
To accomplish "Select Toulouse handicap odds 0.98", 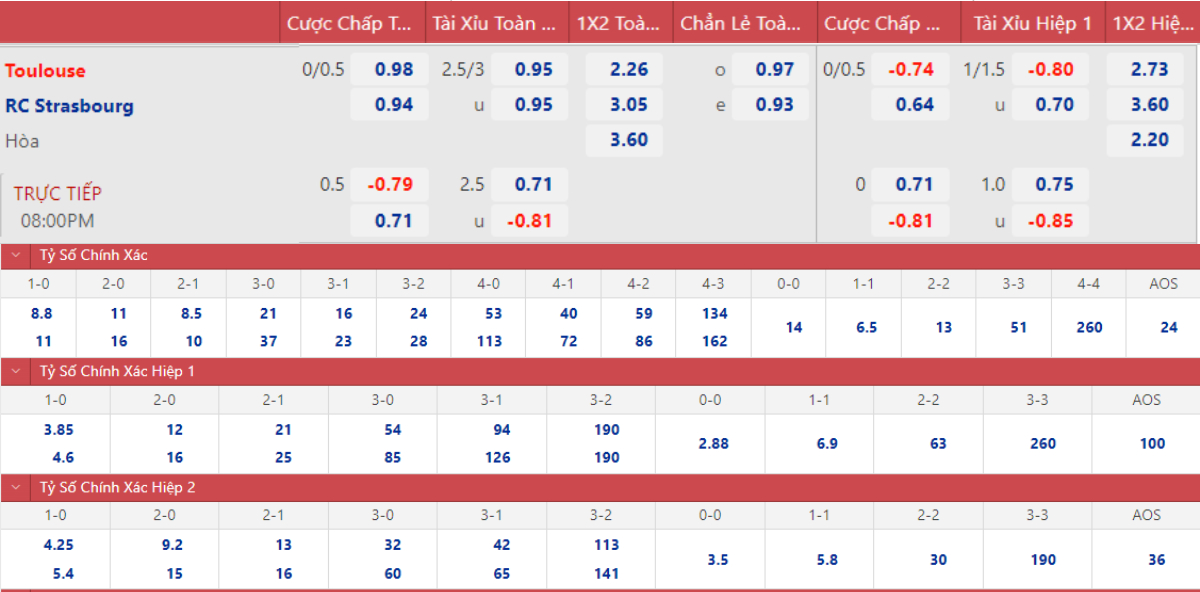I will (x=394, y=70).
